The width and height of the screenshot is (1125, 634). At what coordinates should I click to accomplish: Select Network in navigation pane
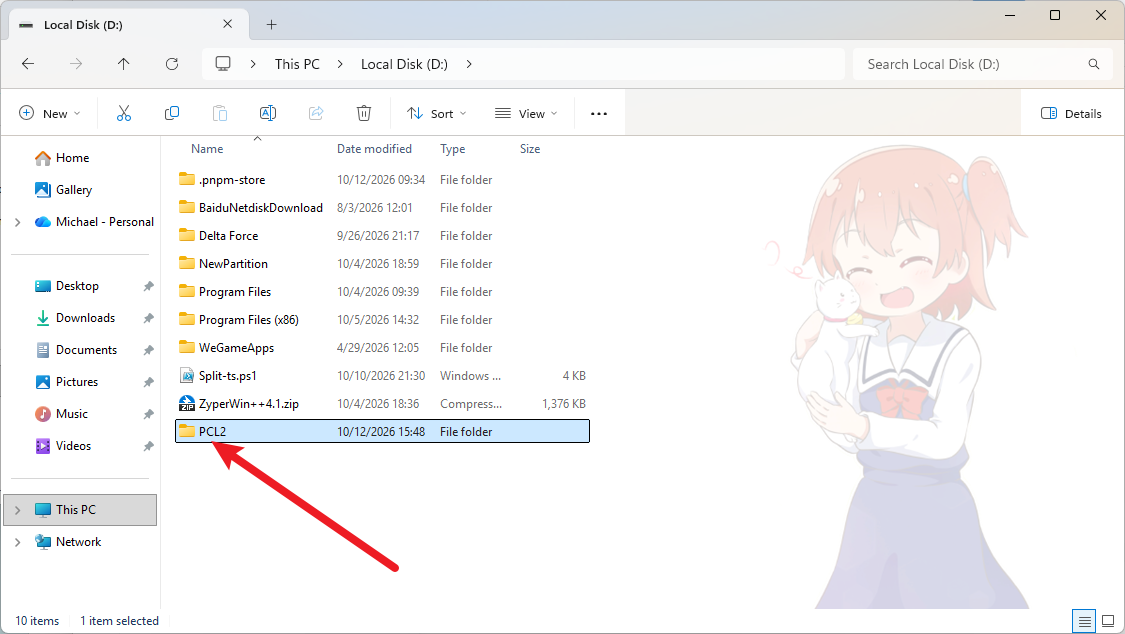[78, 542]
